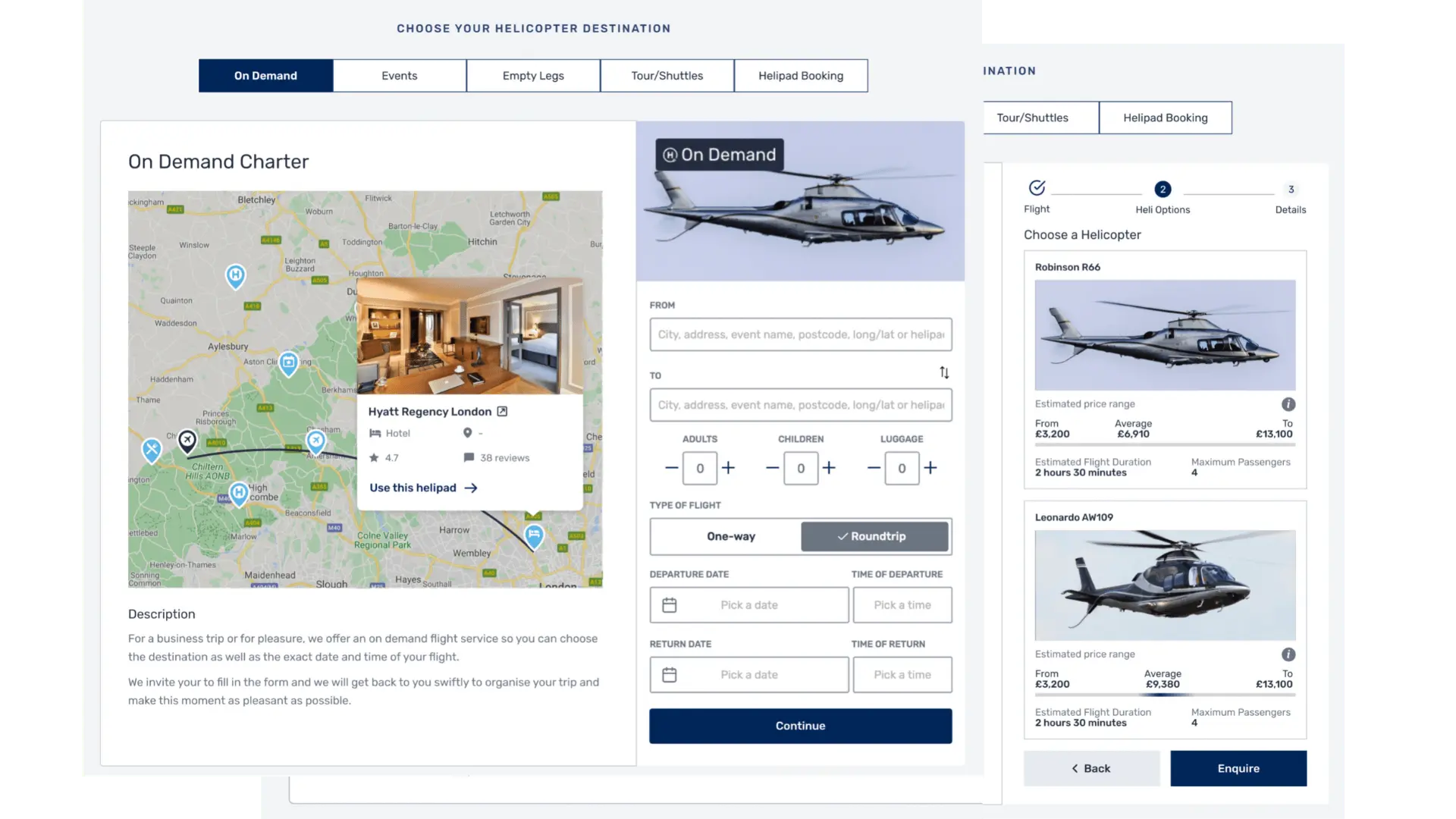Click the info icon on the Robinson R66 price range
The width and height of the screenshot is (1456, 819).
tap(1288, 404)
